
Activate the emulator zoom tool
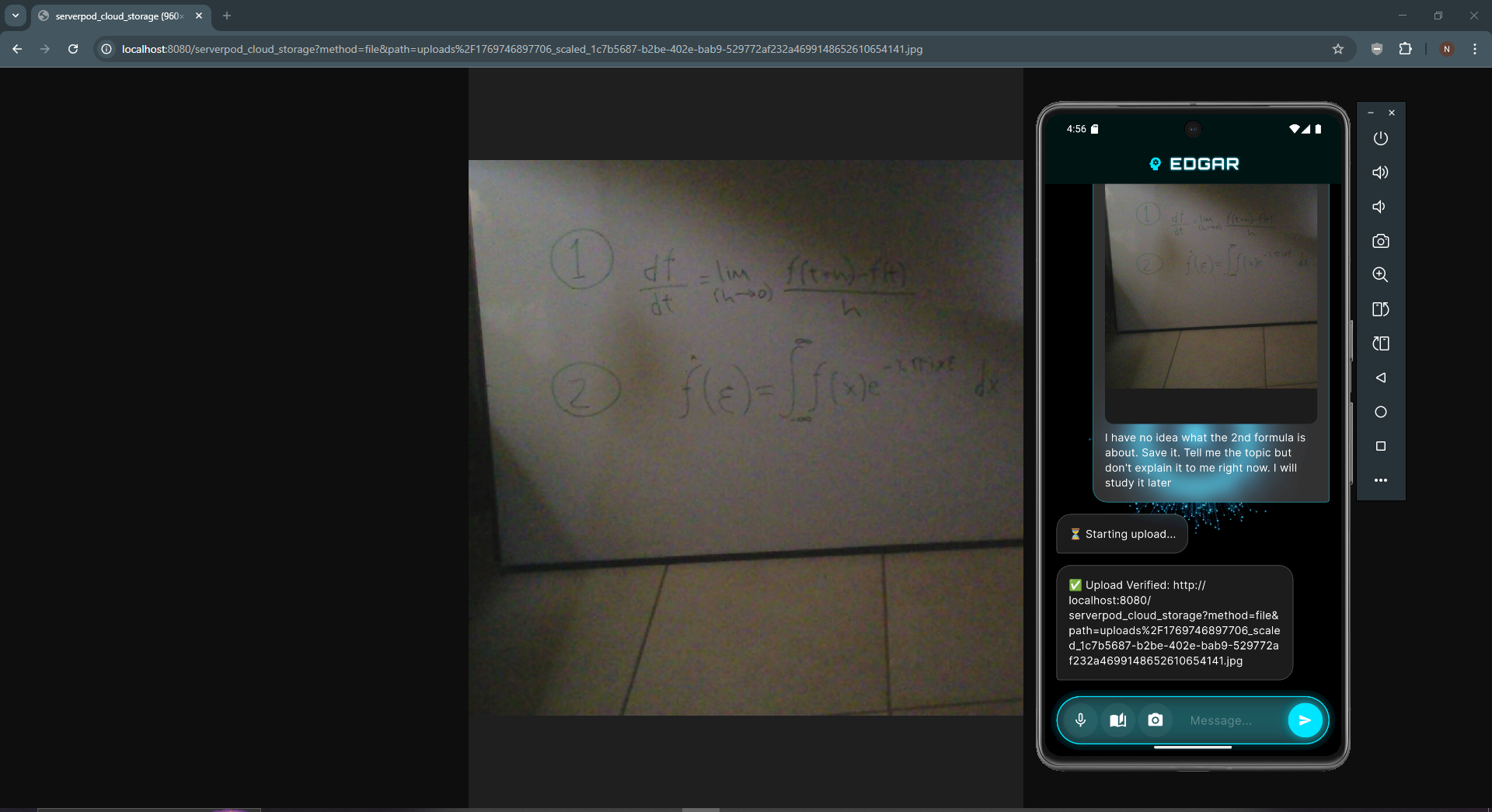(1381, 275)
